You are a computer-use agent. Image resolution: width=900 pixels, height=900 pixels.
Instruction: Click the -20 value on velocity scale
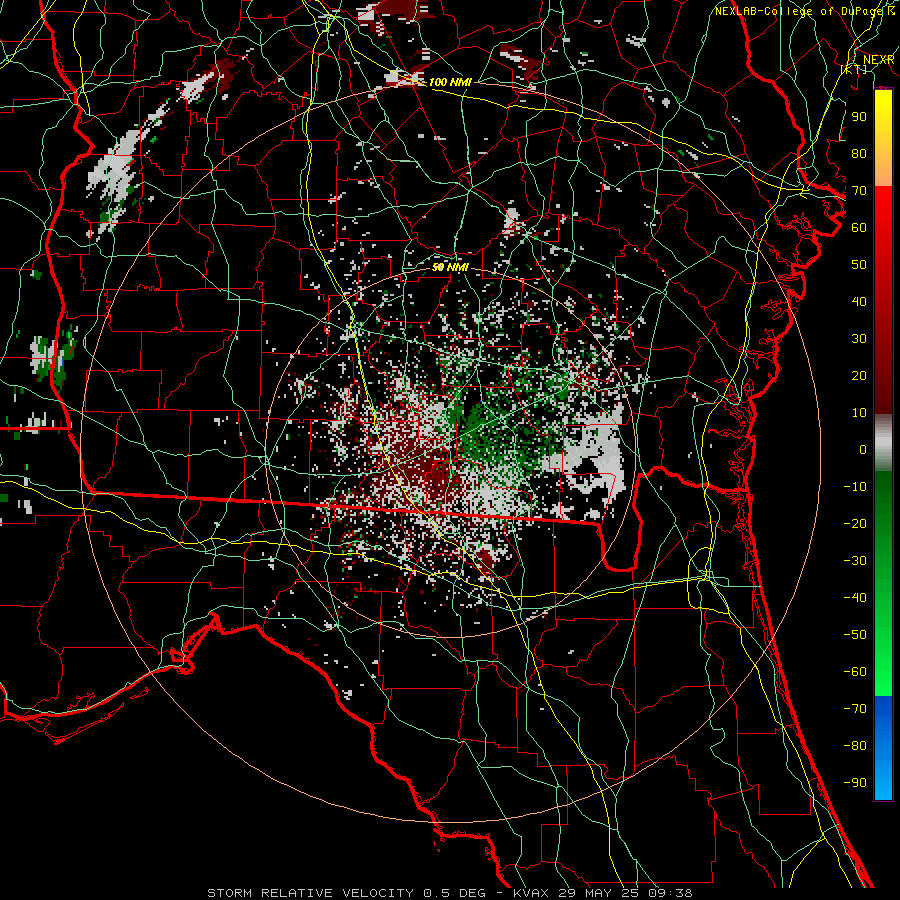click(855, 524)
